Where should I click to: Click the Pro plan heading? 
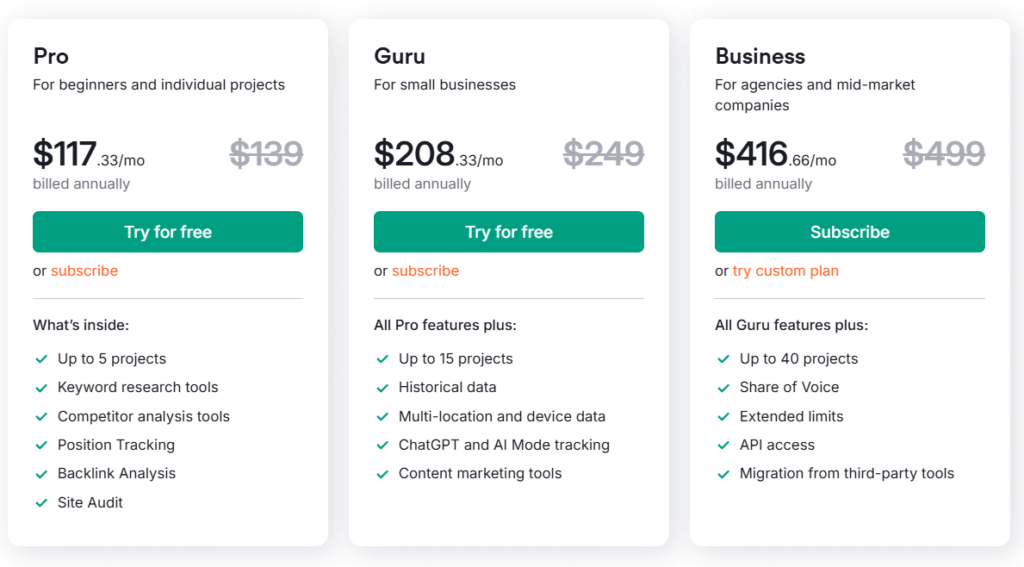(51, 57)
